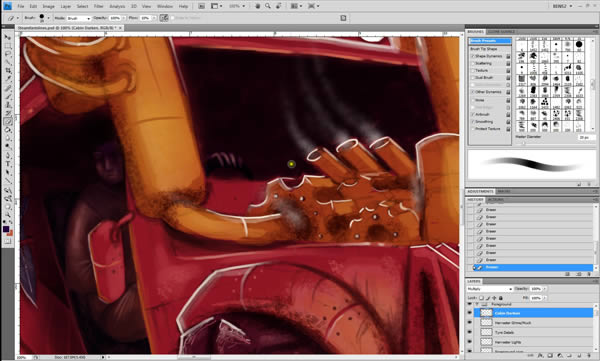The width and height of the screenshot is (600, 361).
Task: Open the eraser Mode dropdown
Action: (79, 18)
